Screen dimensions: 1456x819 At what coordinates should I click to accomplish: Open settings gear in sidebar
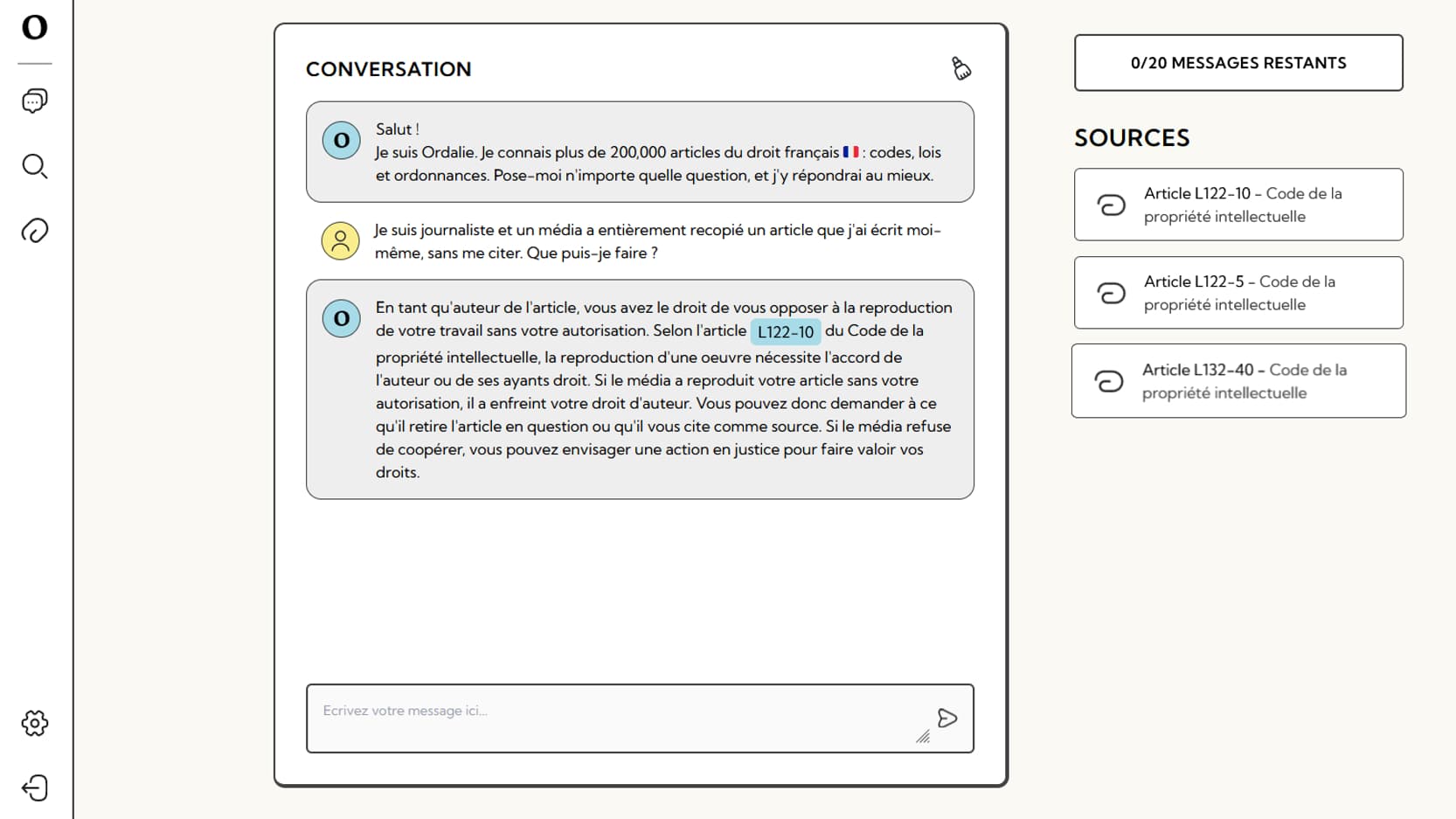point(35,723)
